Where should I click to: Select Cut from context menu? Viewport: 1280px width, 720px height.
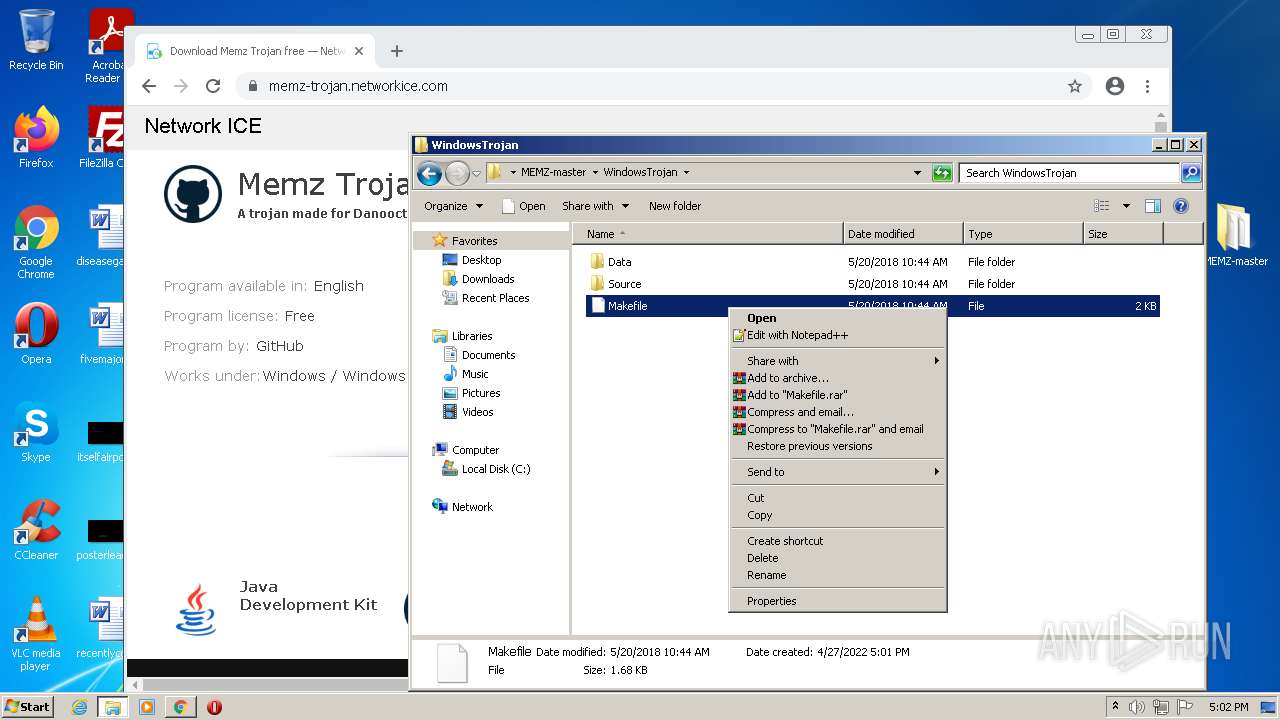pyautogui.click(x=838, y=498)
